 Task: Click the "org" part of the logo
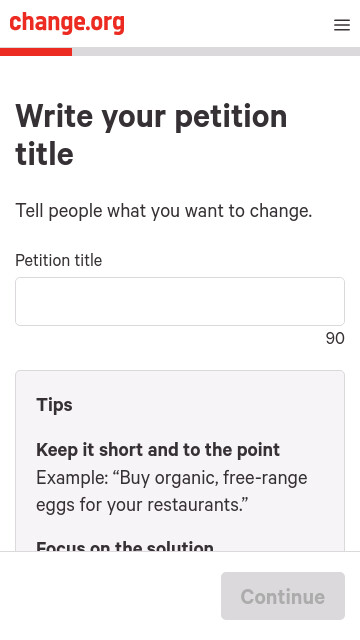[107, 24]
